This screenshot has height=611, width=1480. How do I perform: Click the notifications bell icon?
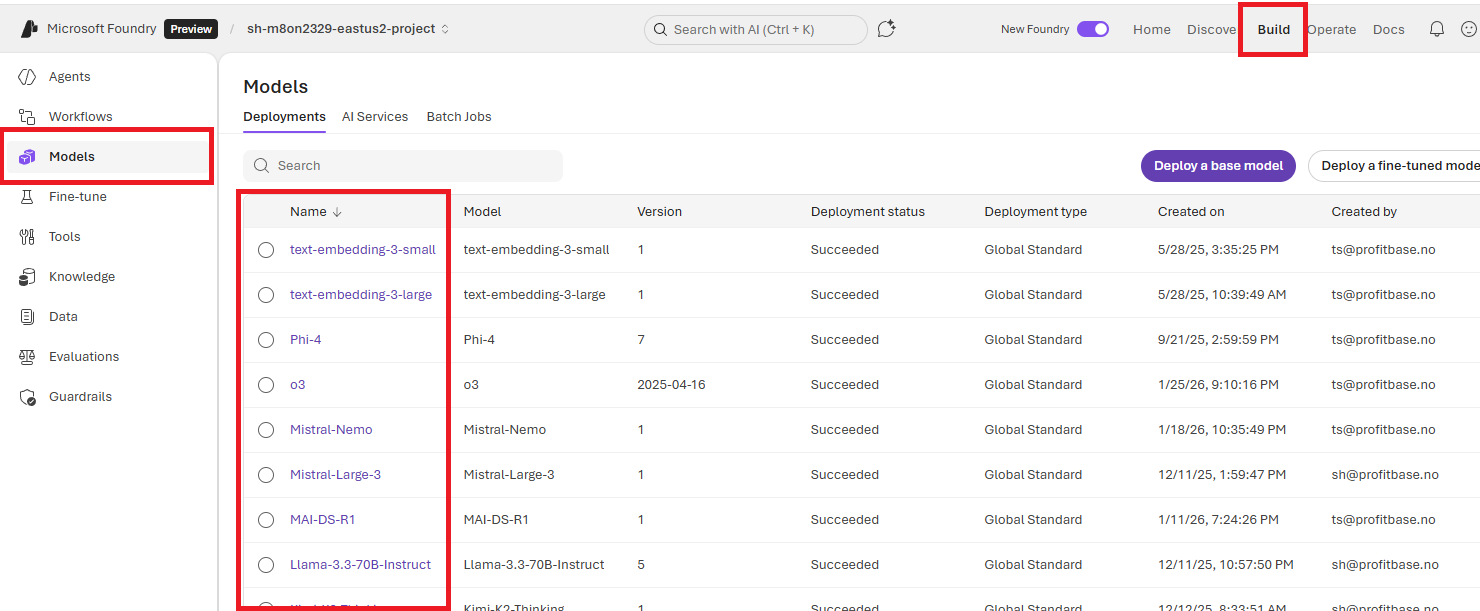pos(1437,29)
